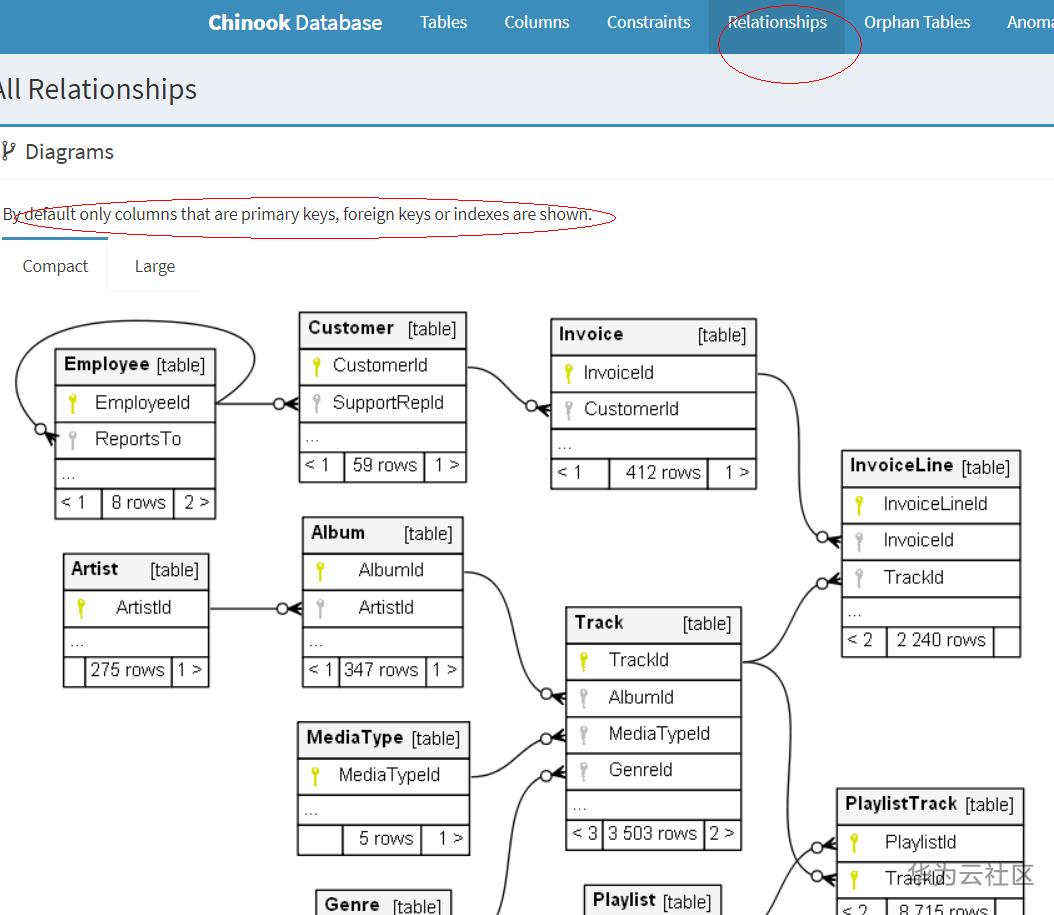This screenshot has height=915, width=1054.
Task: Click the ArtistId key icon in Artist table
Action: coord(81,608)
